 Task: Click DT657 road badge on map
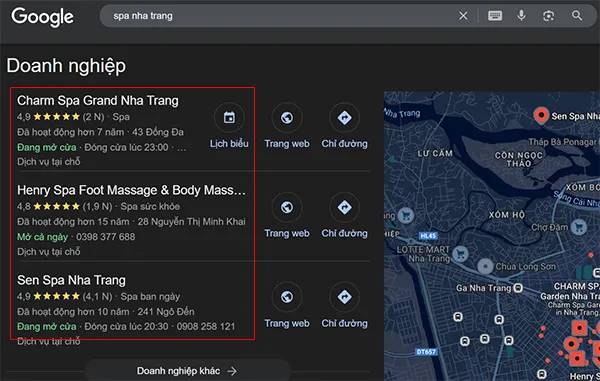(x=426, y=352)
